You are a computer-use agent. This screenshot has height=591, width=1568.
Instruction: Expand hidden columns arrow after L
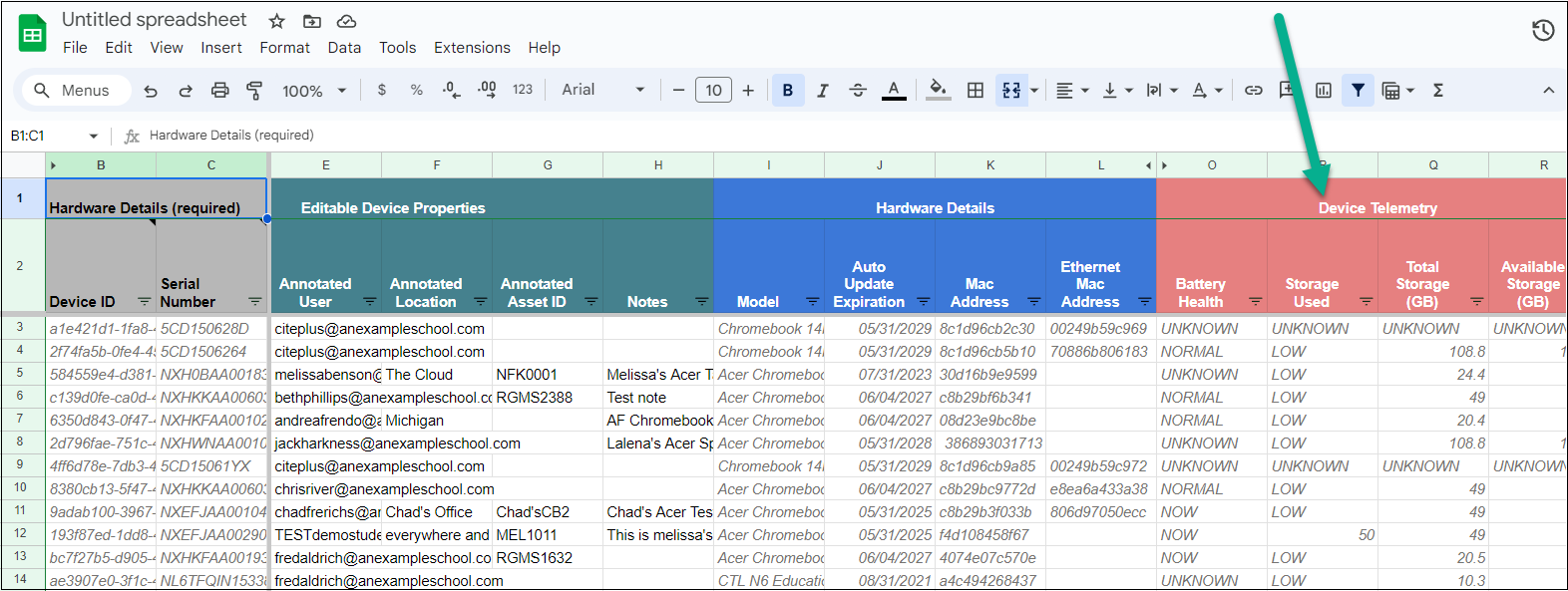coord(1148,165)
